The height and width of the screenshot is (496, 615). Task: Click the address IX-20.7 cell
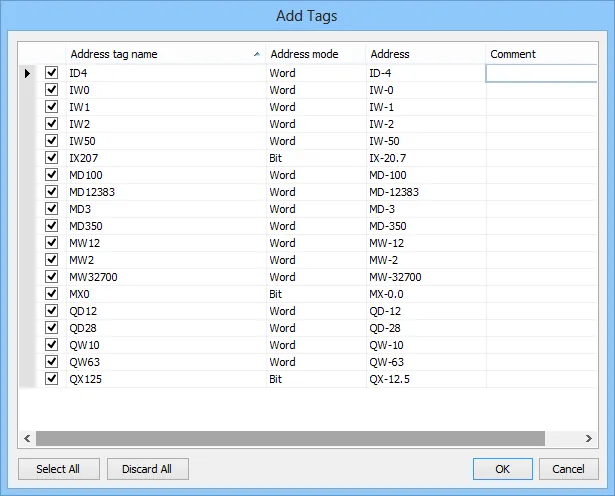(x=426, y=158)
